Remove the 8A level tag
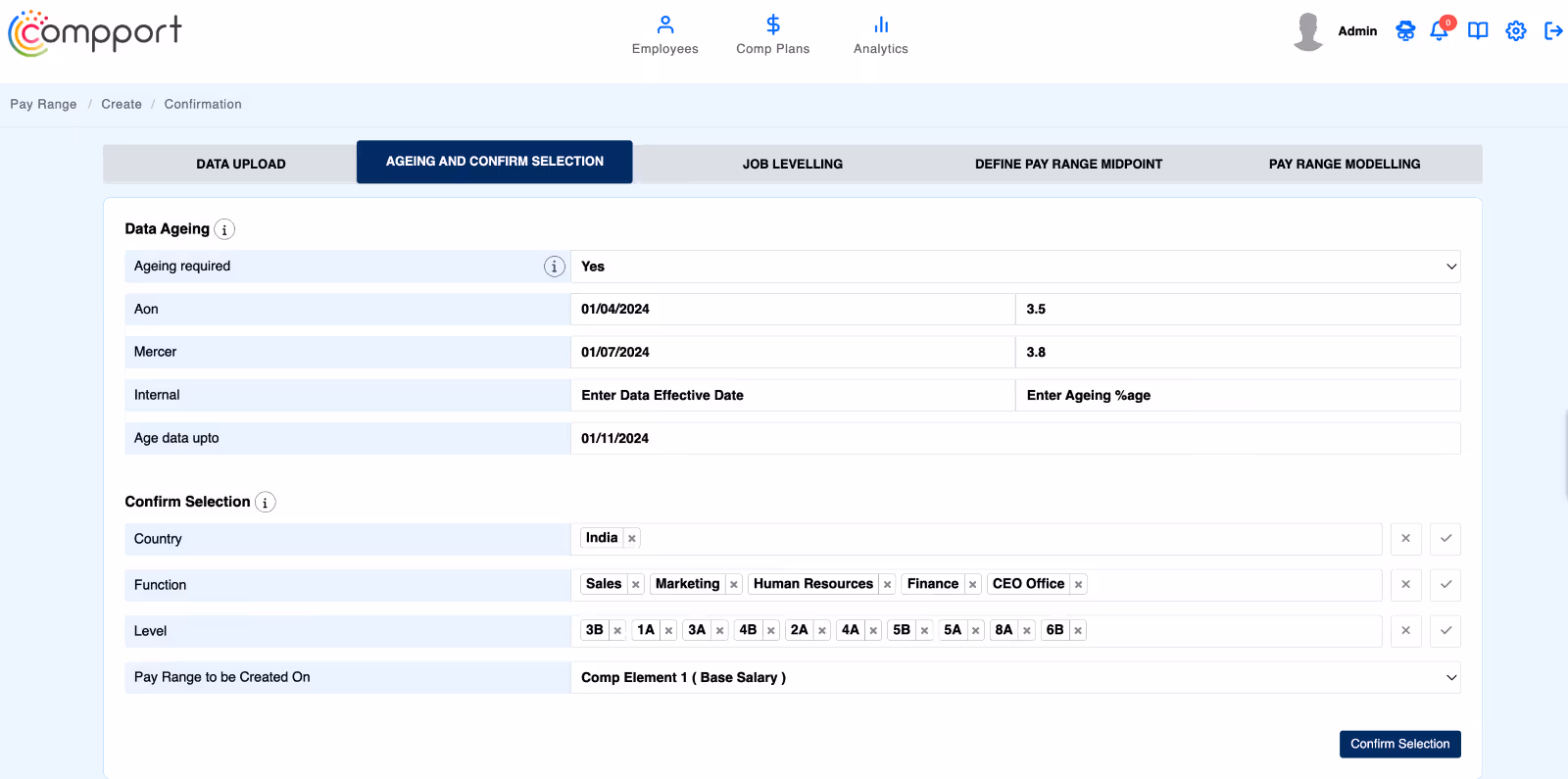 [x=1027, y=631]
